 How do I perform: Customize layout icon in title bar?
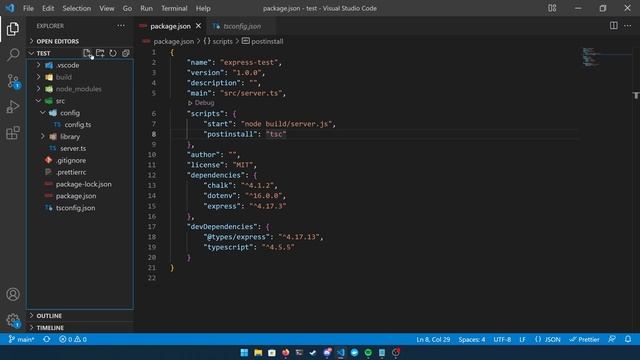[552, 8]
